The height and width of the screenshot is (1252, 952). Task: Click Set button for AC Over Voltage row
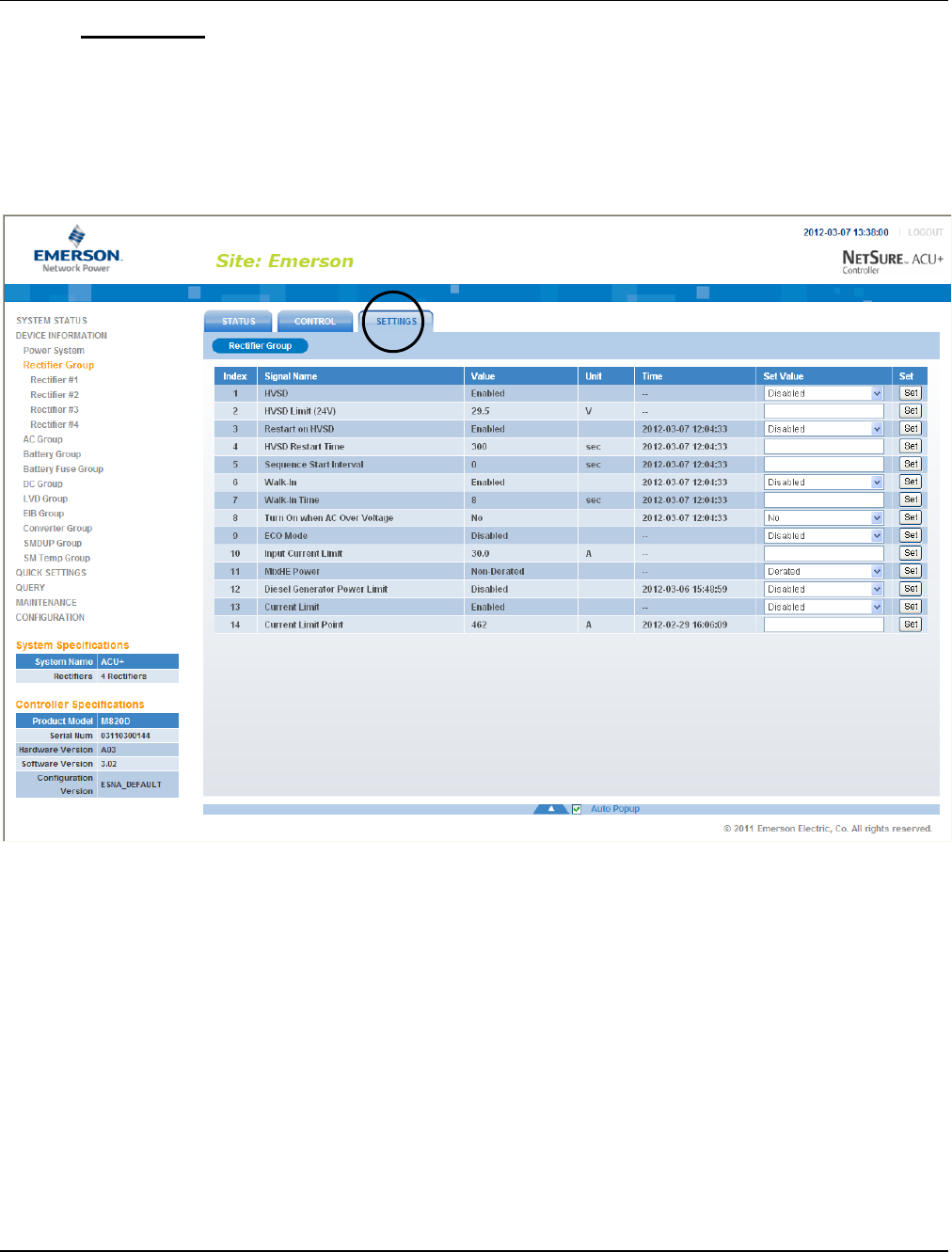[x=911, y=518]
